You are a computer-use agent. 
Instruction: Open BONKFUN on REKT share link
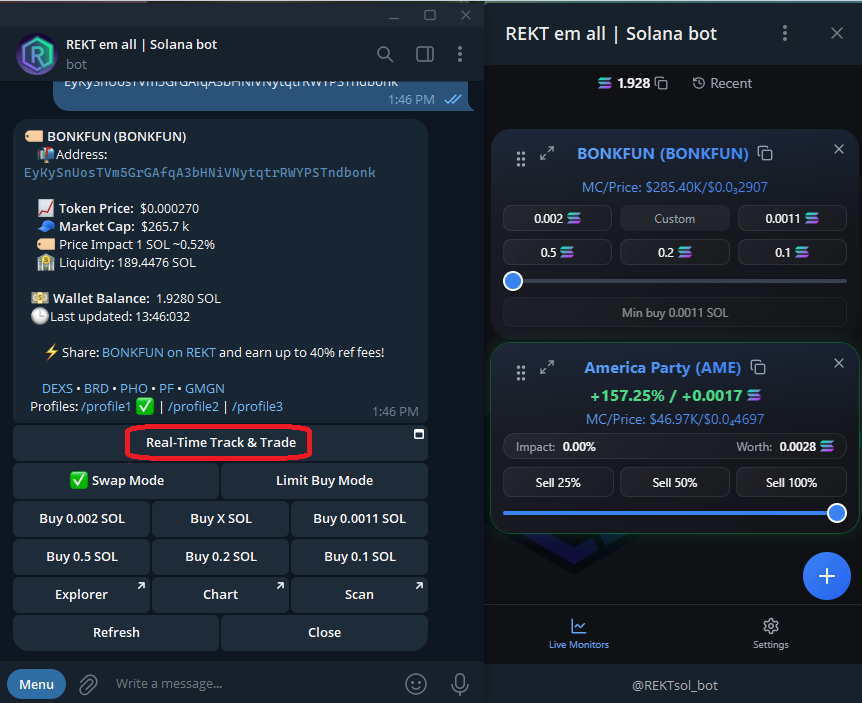pos(158,352)
